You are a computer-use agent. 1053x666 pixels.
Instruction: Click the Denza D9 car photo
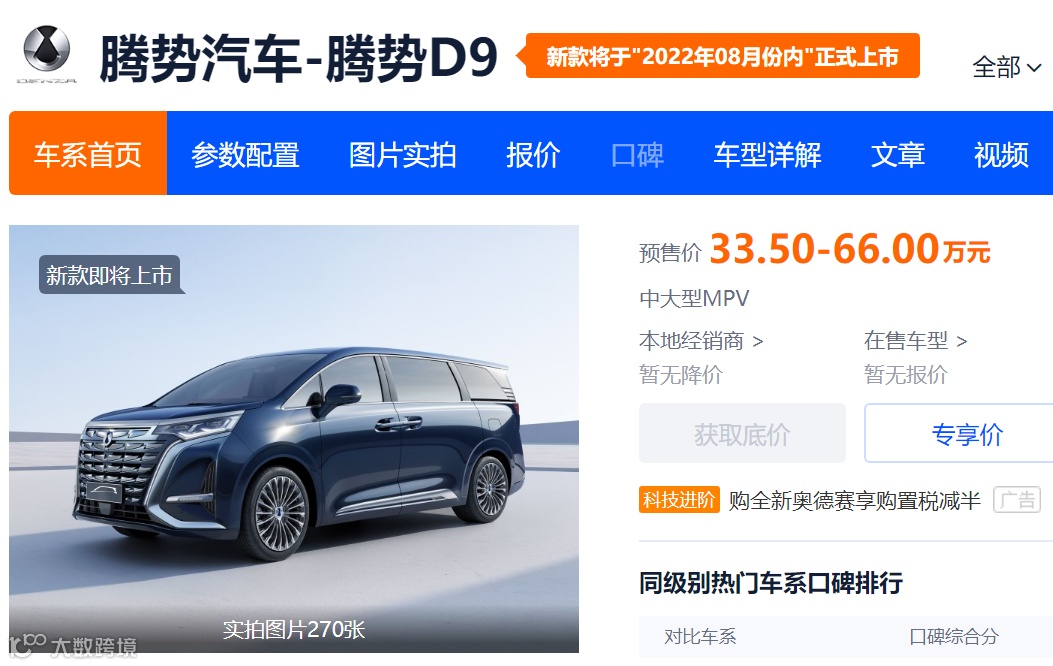click(294, 438)
